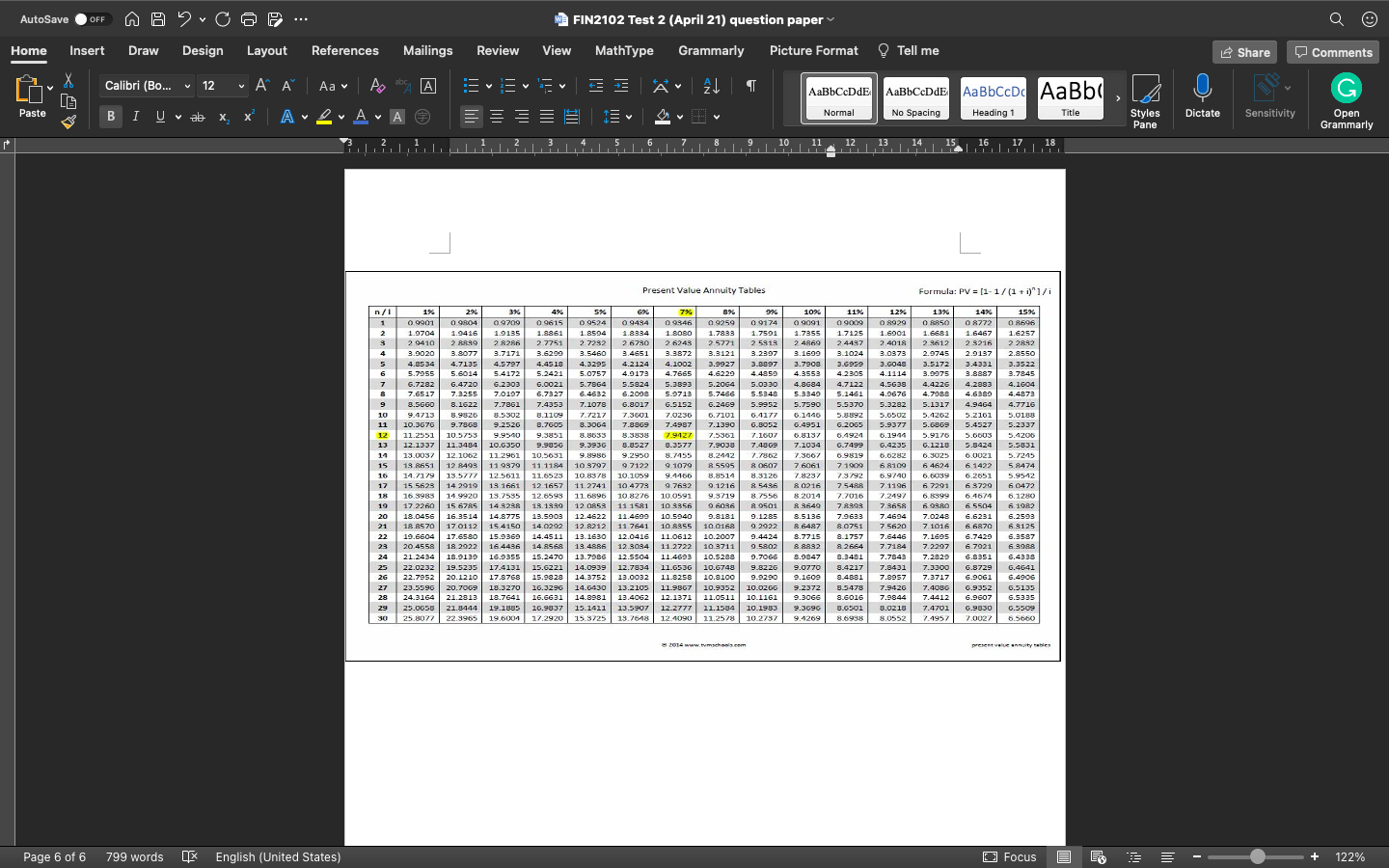Apply distributed text alignment

[x=572, y=117]
